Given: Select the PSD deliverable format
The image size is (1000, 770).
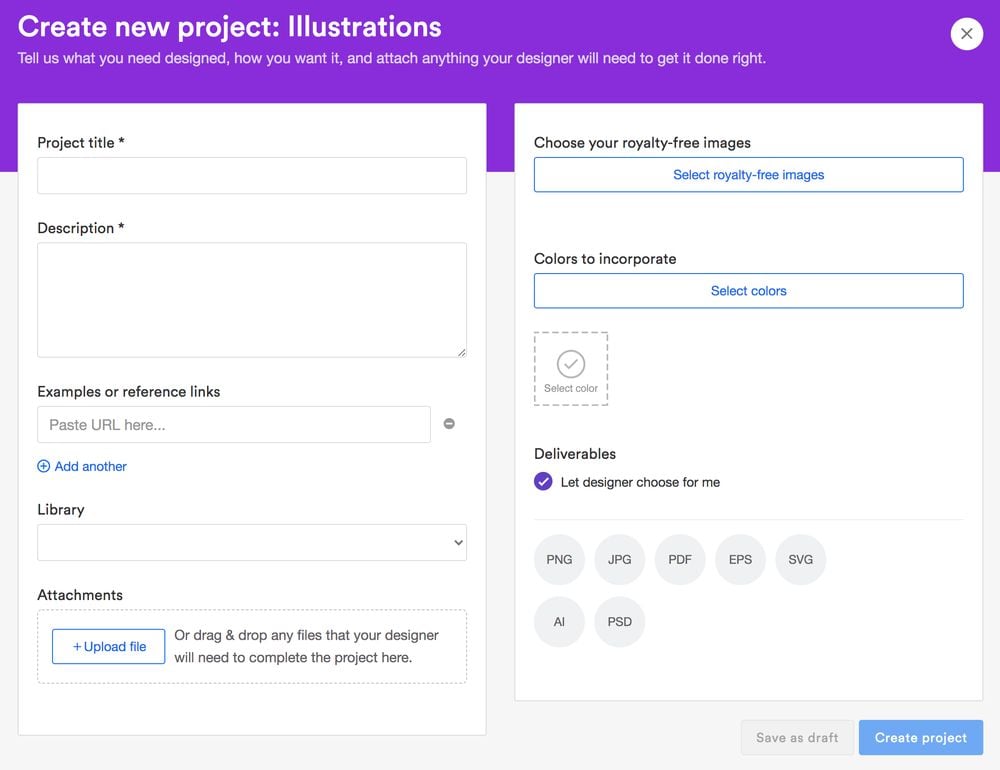Looking at the screenshot, I should (x=619, y=622).
